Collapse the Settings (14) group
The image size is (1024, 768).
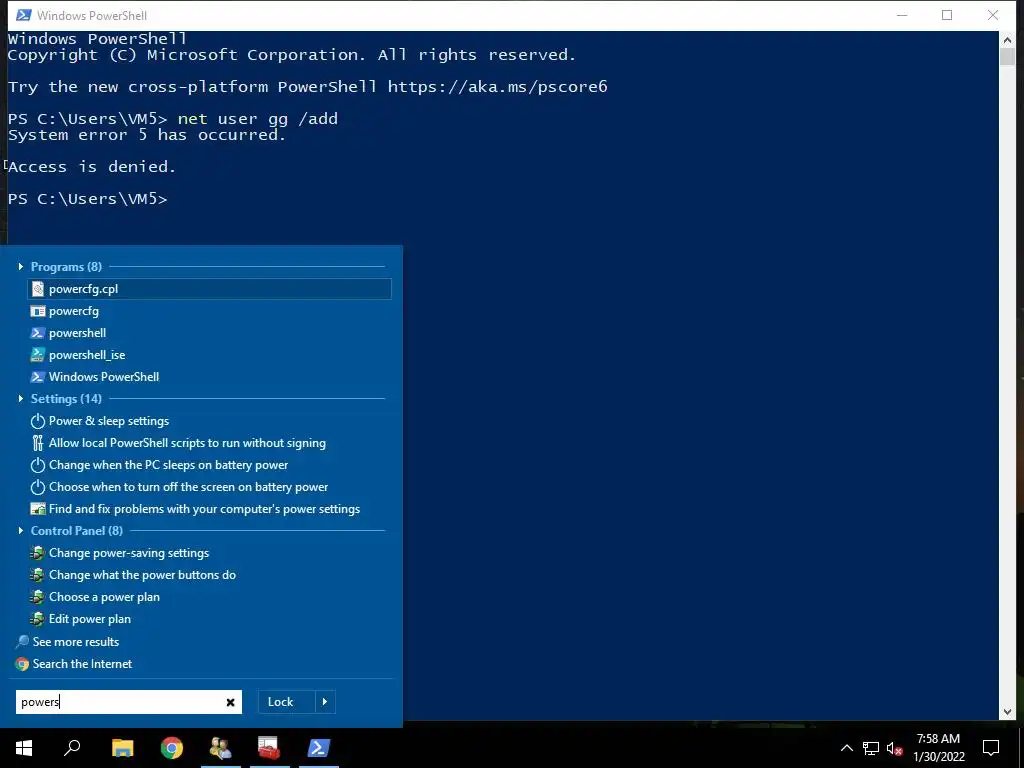21,398
